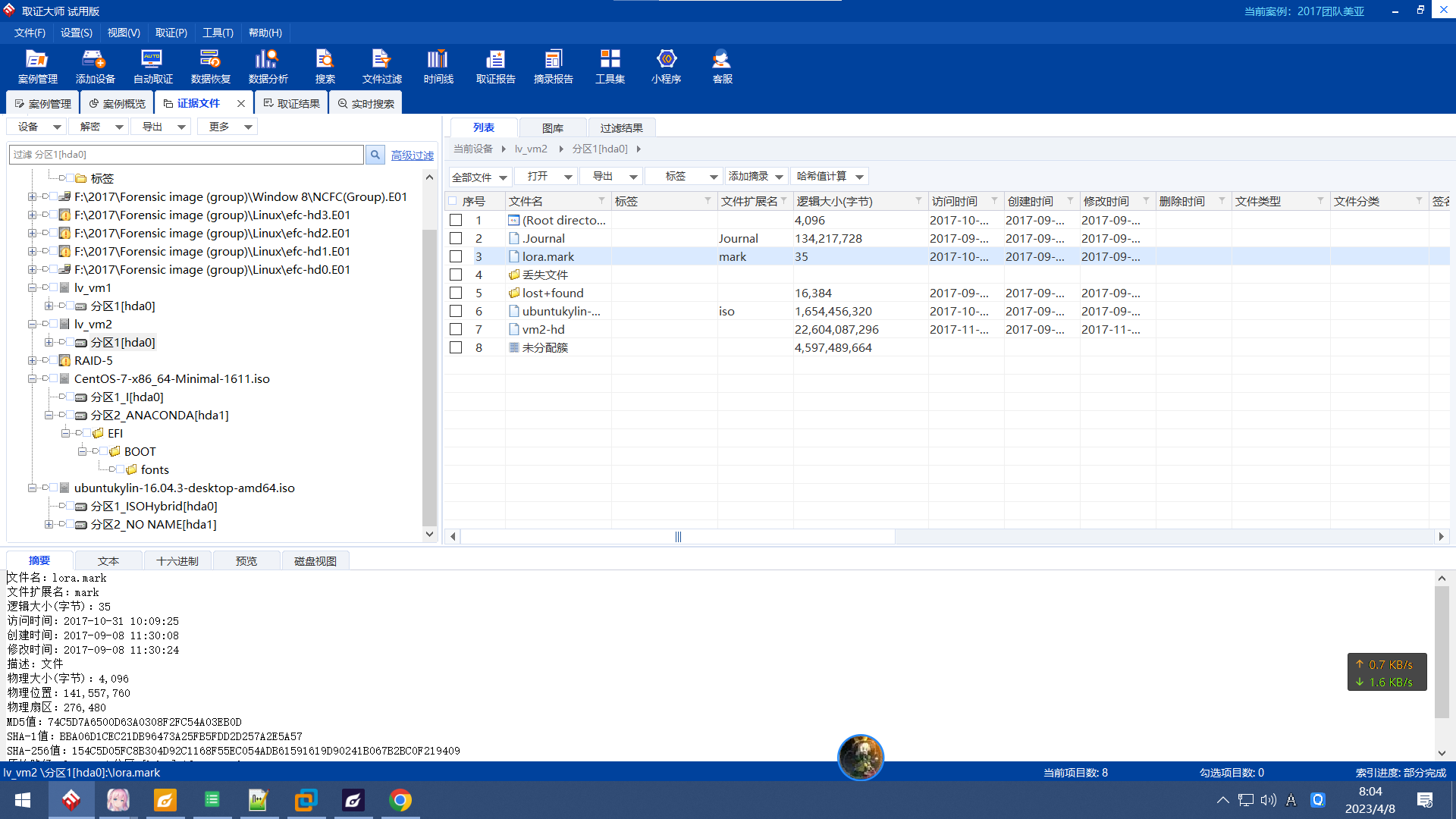Expand the RAID-5 tree node
This screenshot has height=819, width=1456.
point(32,360)
